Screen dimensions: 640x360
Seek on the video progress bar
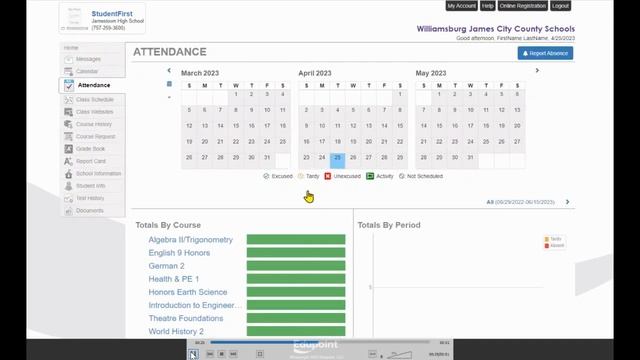point(320,342)
